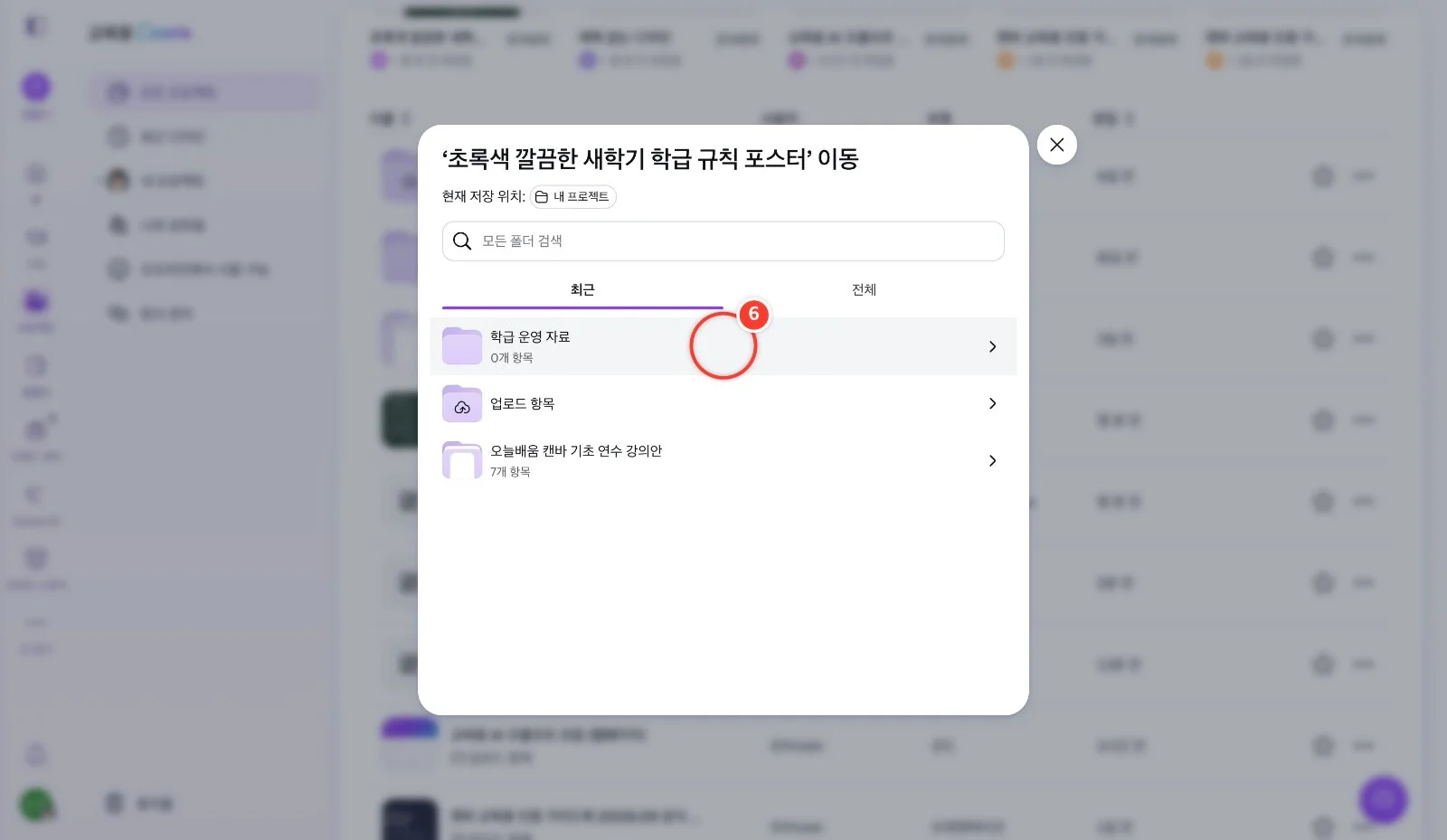
Task: Click the row label "업로드 항목"
Action: pyautogui.click(x=522, y=403)
